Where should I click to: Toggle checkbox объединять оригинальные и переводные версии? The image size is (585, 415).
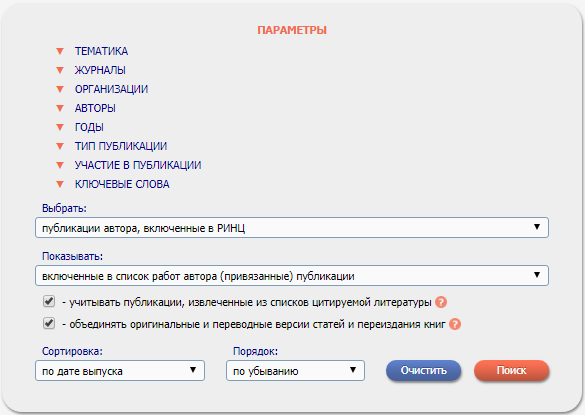tap(49, 323)
